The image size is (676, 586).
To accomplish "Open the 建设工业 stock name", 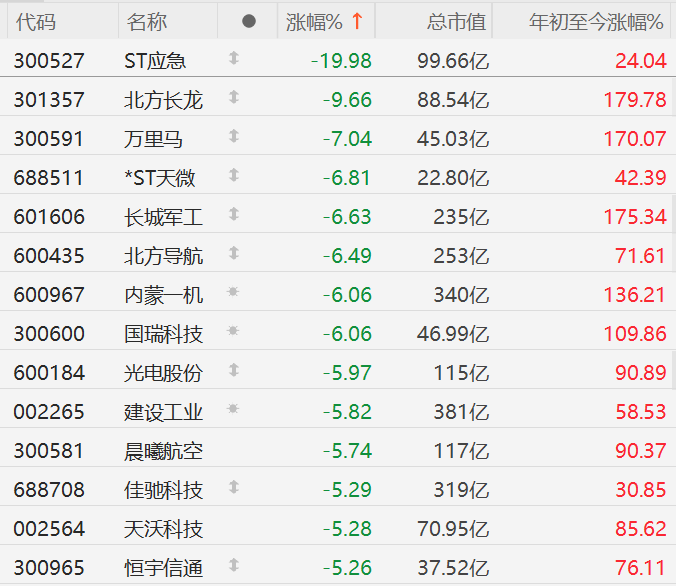I will pyautogui.click(x=163, y=412).
